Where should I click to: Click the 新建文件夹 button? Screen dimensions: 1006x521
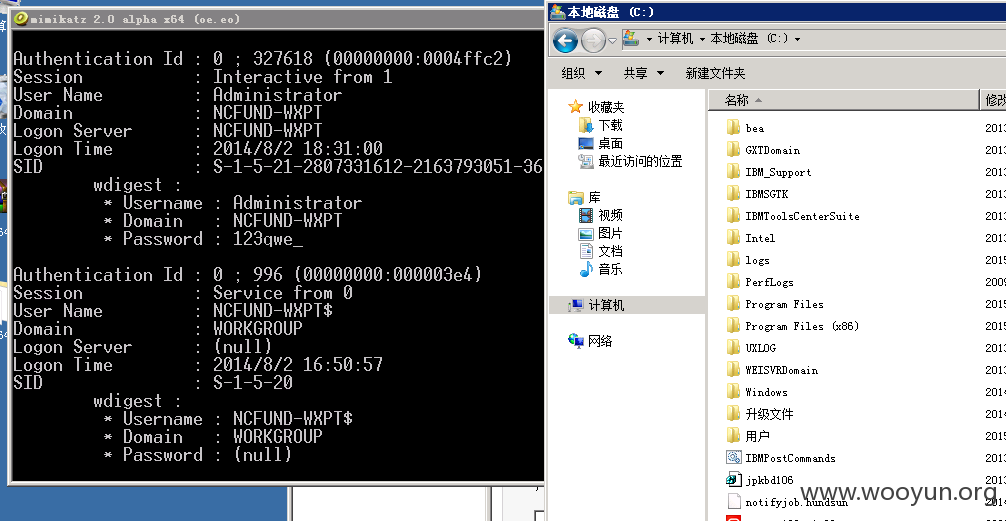(x=715, y=73)
